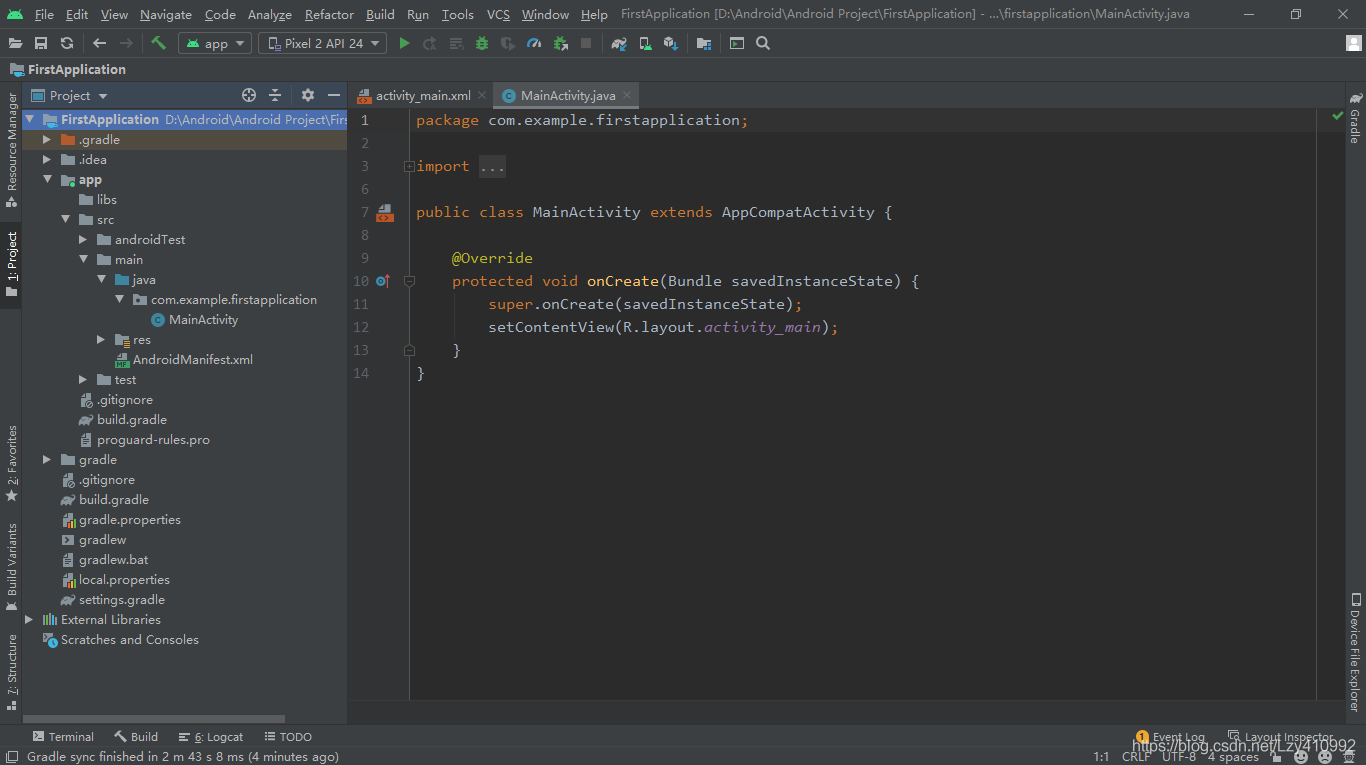Collapse all icon in Project panel header
Image resolution: width=1366 pixels, height=765 pixels.
pos(275,95)
